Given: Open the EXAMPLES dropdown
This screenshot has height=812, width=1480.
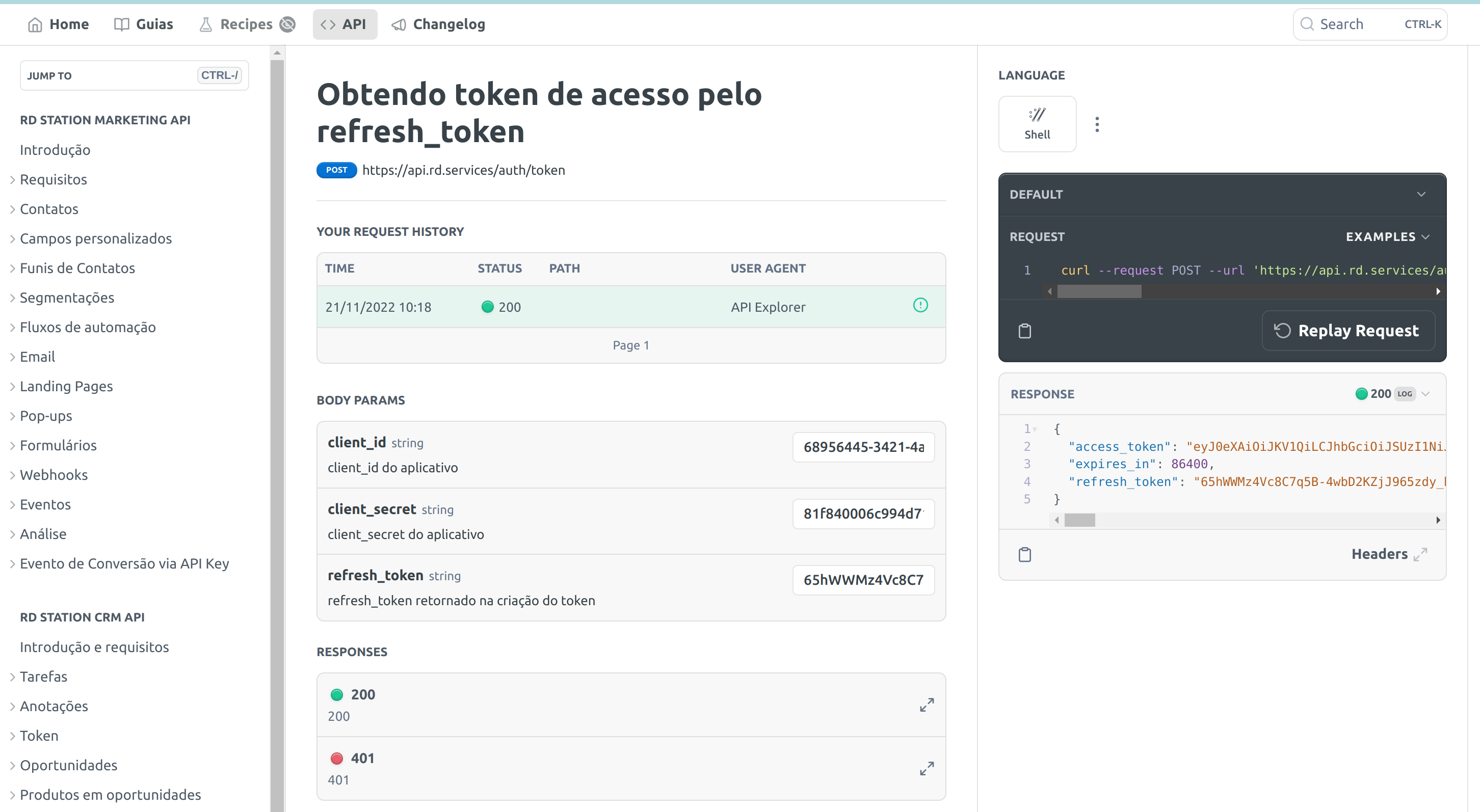Looking at the screenshot, I should [x=1387, y=236].
